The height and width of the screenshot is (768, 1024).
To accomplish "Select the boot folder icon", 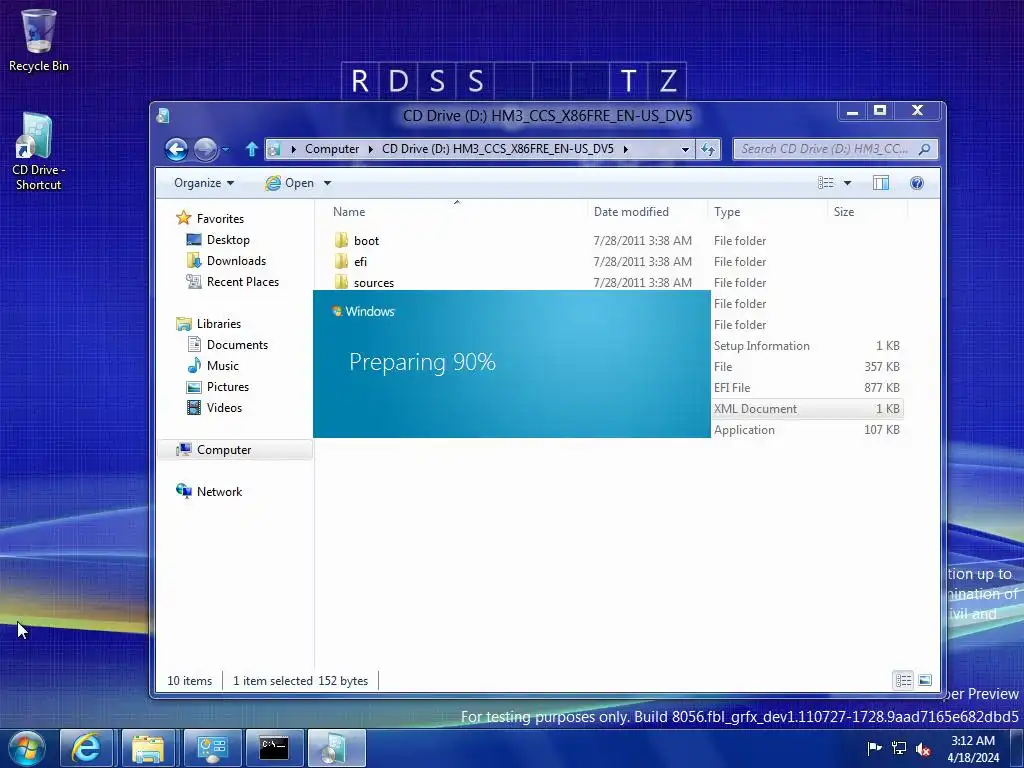I will (341, 240).
